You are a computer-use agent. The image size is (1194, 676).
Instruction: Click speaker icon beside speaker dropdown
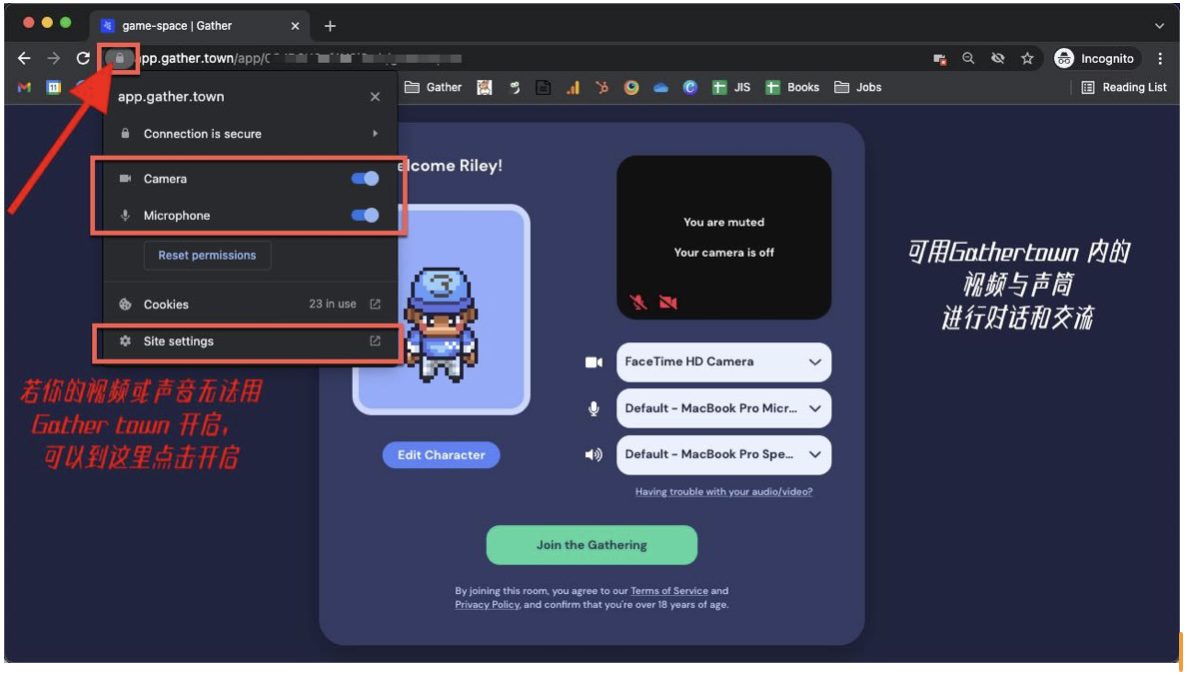click(x=593, y=455)
